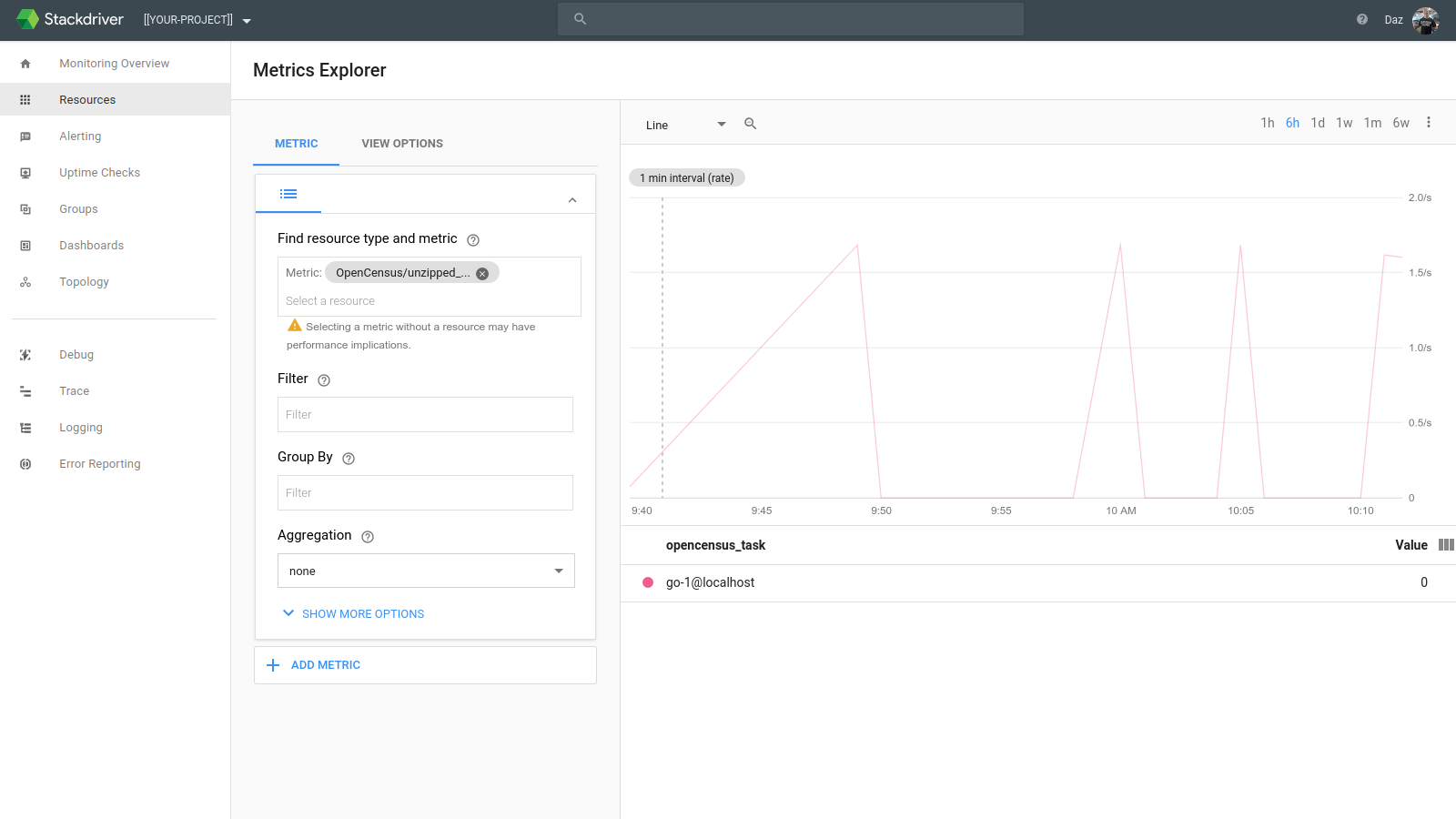
Task: Click the Logging sidebar icon
Action: point(25,428)
